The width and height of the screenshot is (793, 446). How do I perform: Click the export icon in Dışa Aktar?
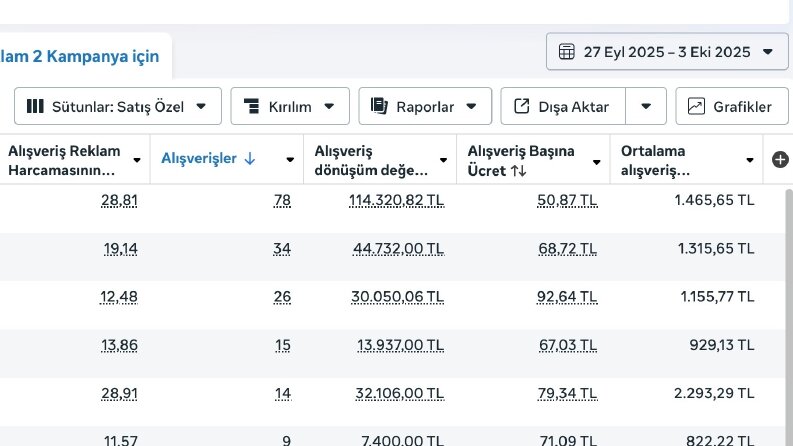click(521, 106)
